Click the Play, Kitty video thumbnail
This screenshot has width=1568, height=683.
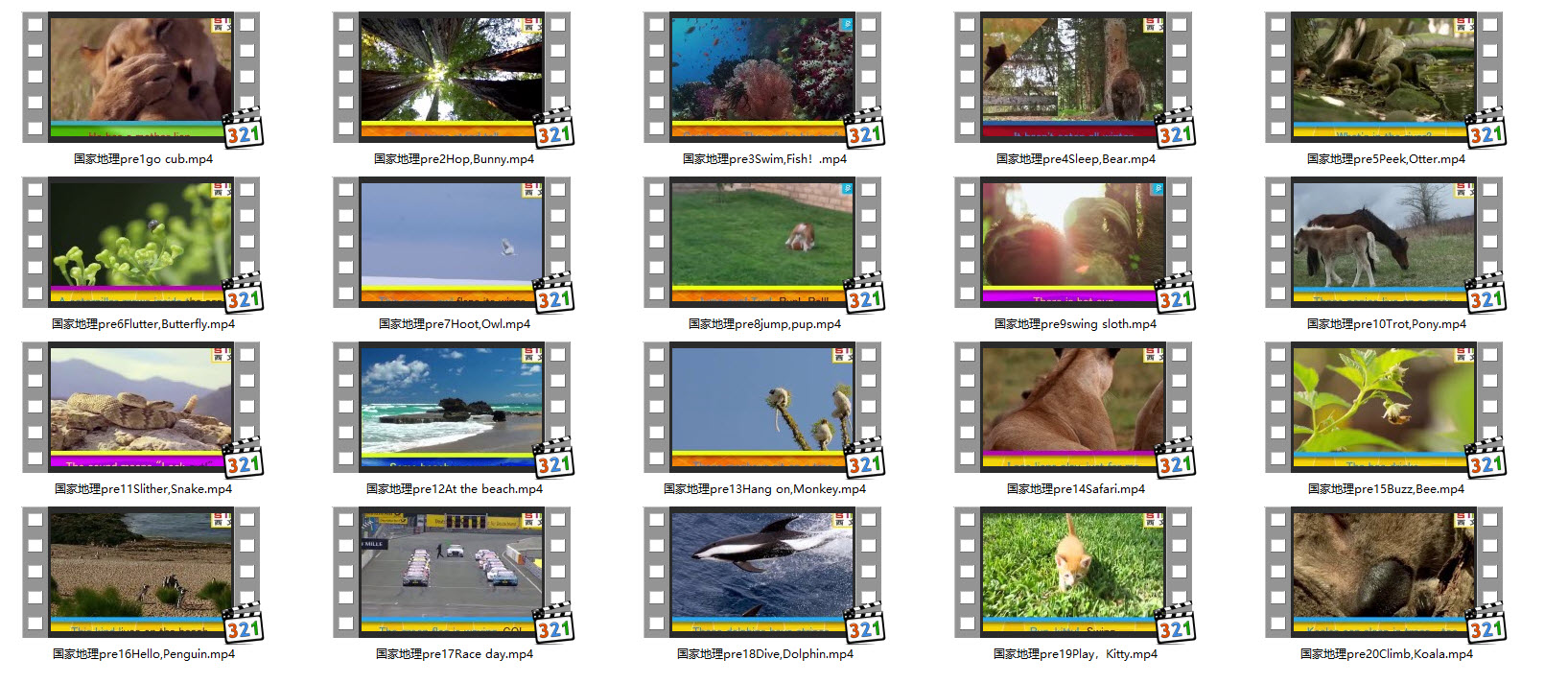tap(1074, 574)
